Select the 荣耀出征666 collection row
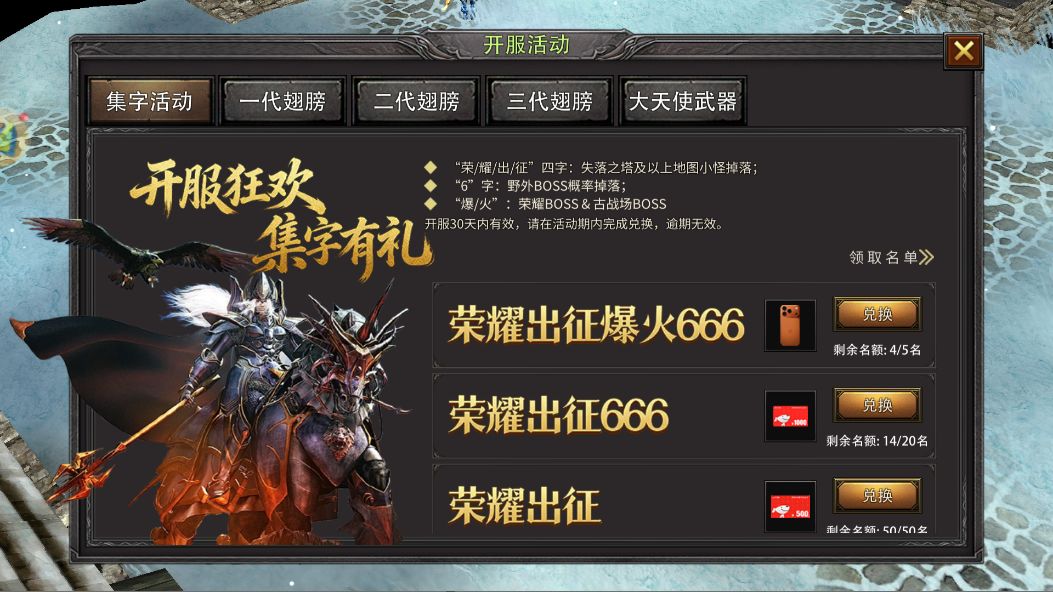Screen dimensions: 1053x592 coord(684,416)
